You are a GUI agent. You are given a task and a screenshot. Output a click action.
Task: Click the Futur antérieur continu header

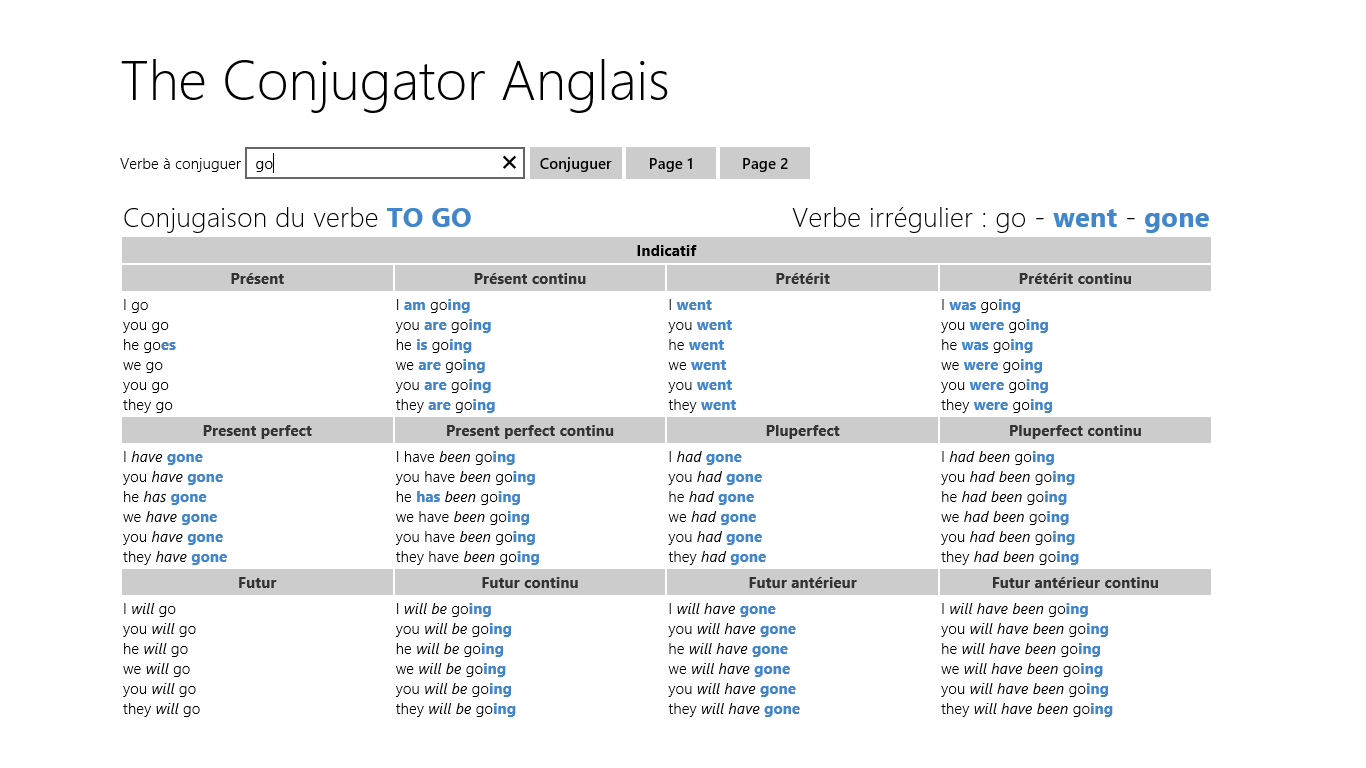[1075, 583]
